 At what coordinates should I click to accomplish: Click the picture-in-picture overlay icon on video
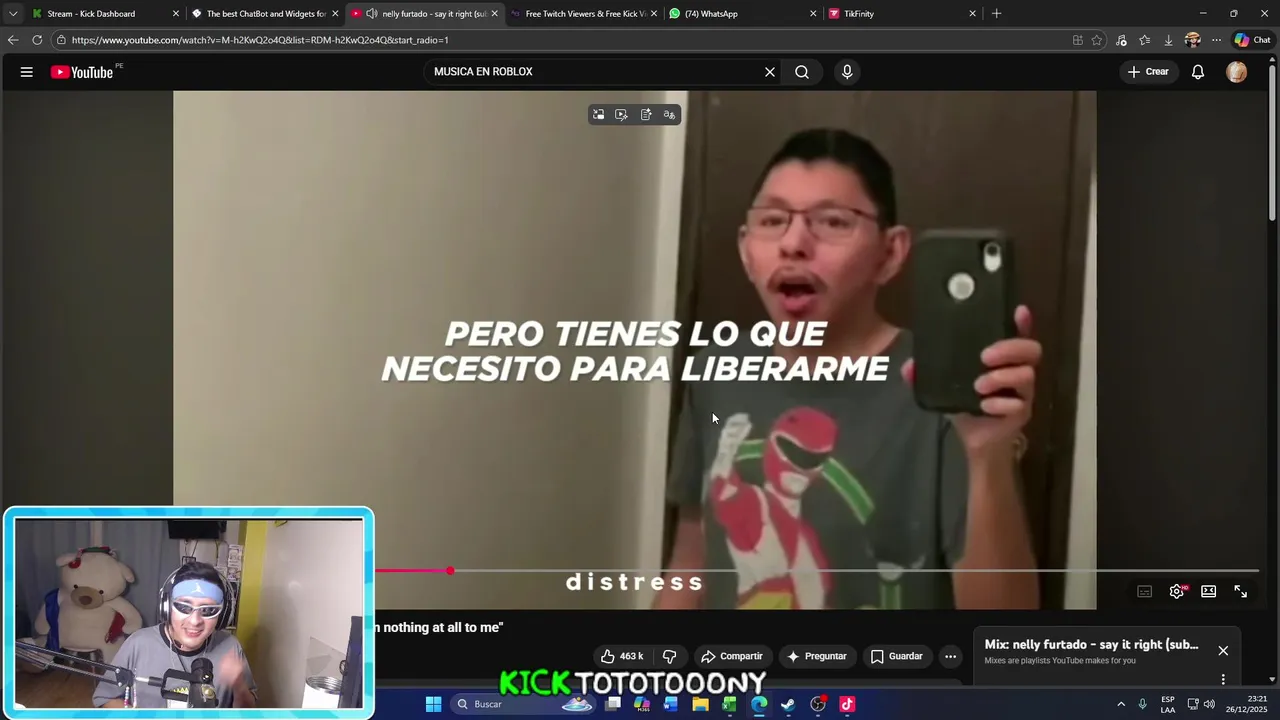point(598,115)
